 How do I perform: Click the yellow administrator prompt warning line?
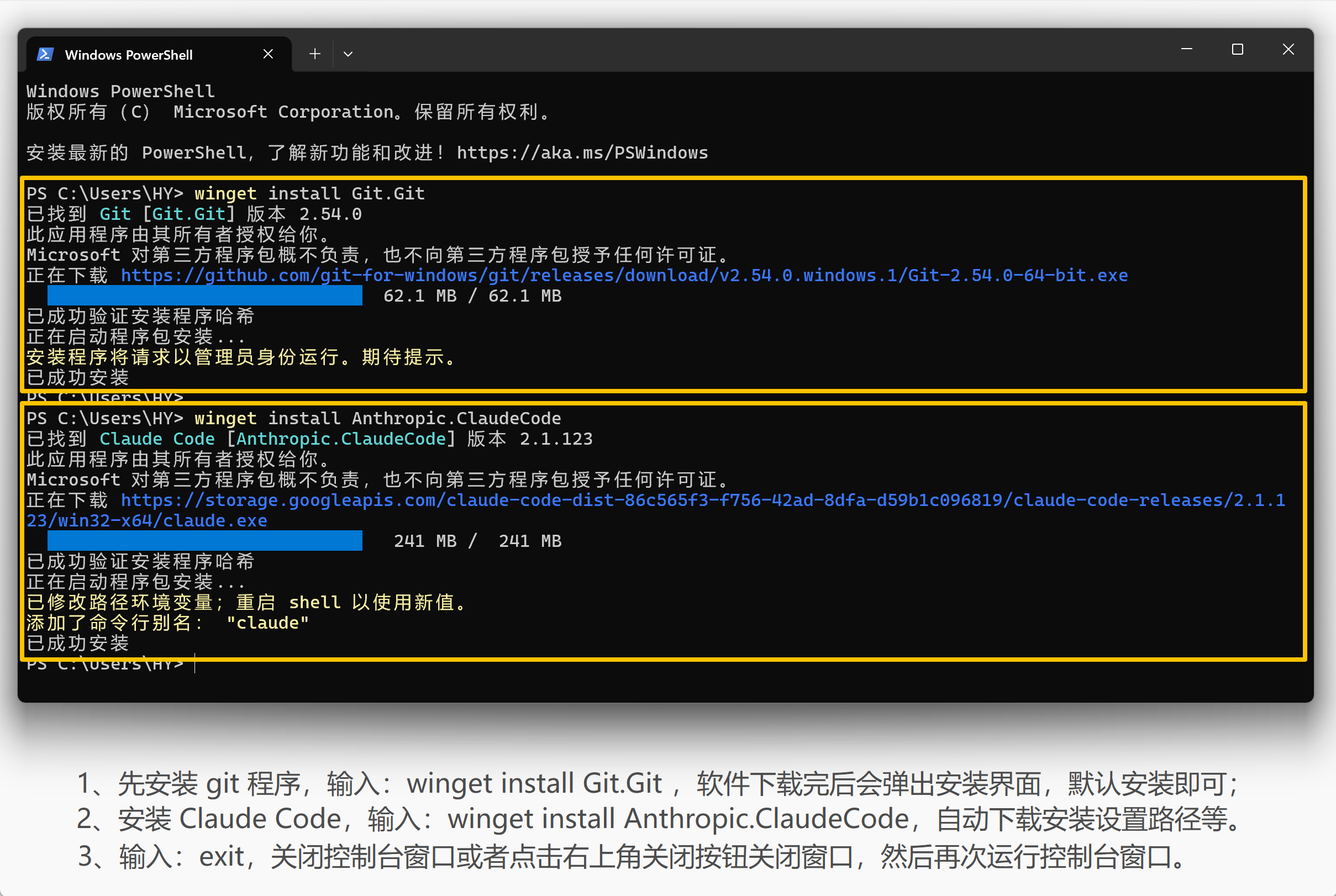click(241, 357)
